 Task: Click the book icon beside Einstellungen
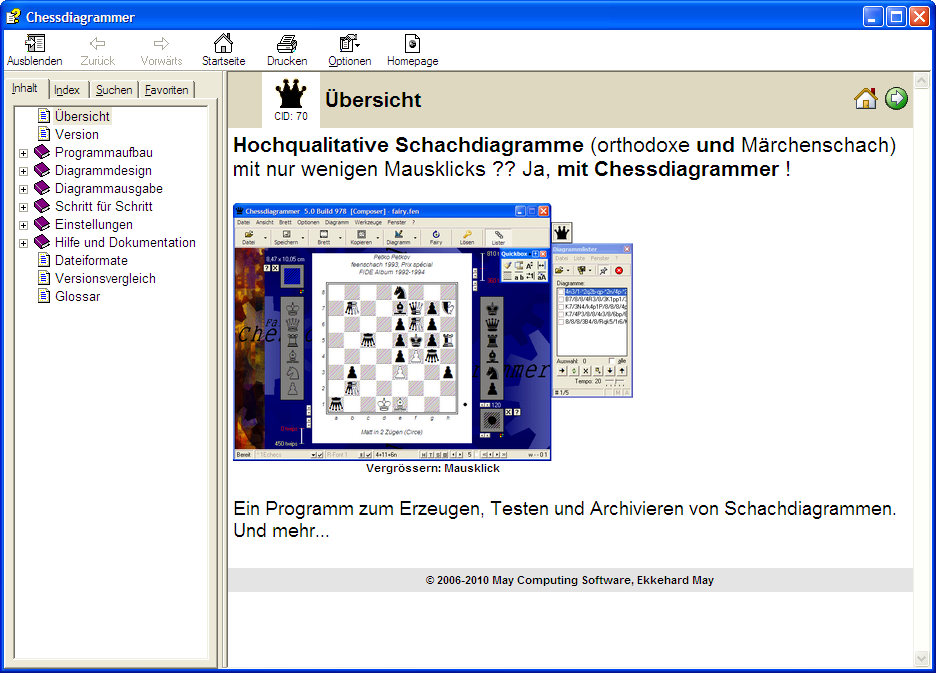click(x=42, y=223)
